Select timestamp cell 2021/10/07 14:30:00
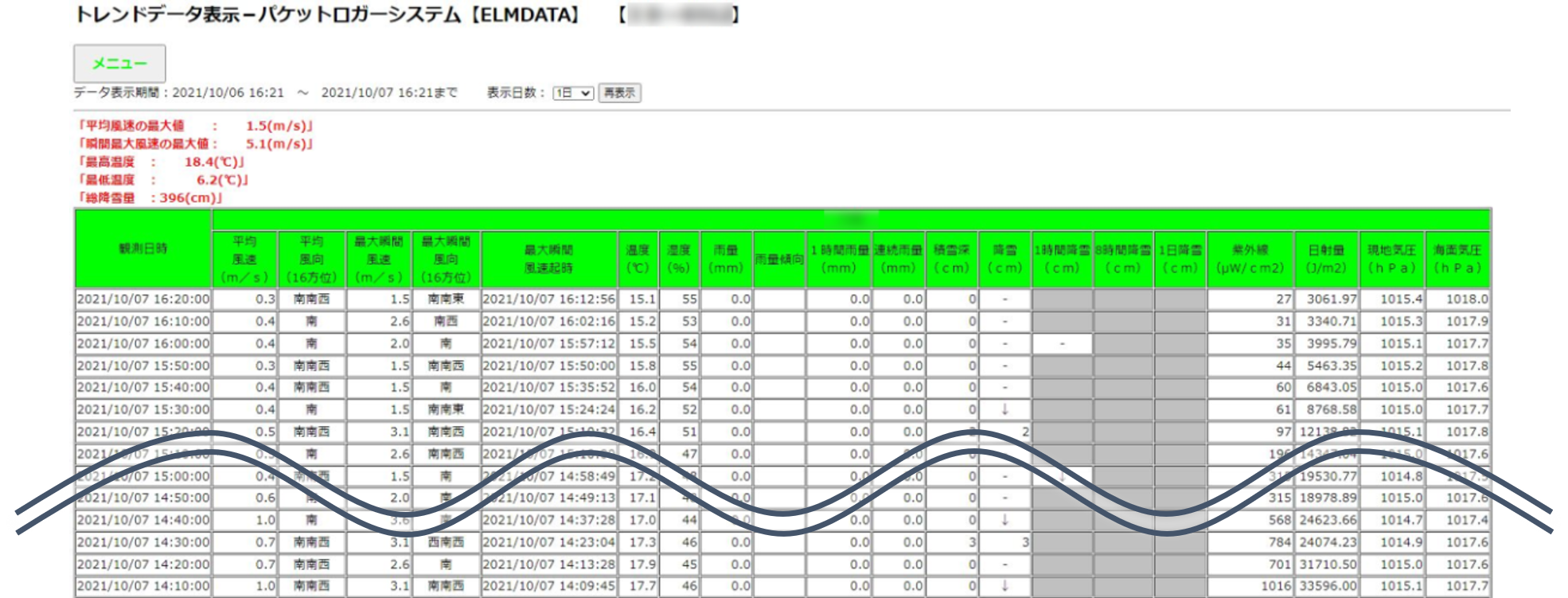1568x598 pixels. pyautogui.click(x=143, y=542)
